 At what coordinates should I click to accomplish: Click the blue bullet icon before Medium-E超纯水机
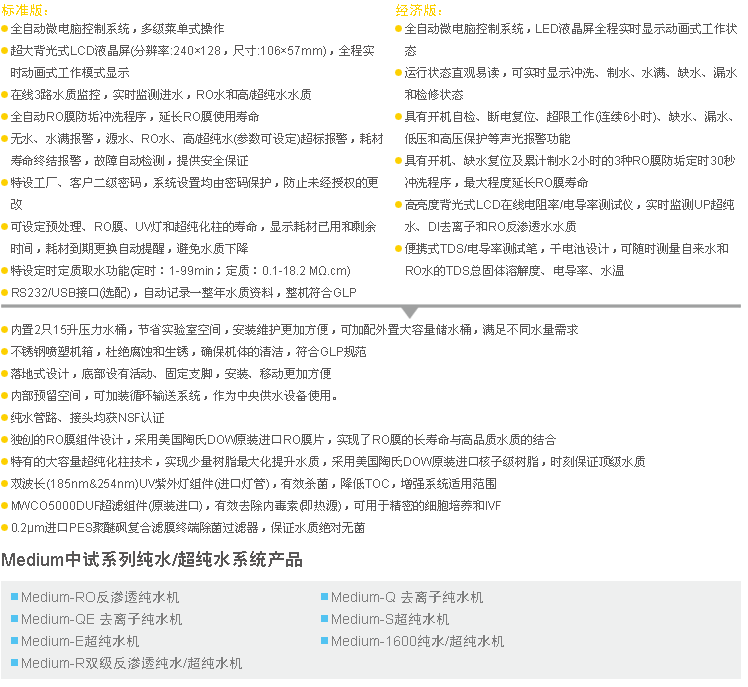pyautogui.click(x=14, y=640)
